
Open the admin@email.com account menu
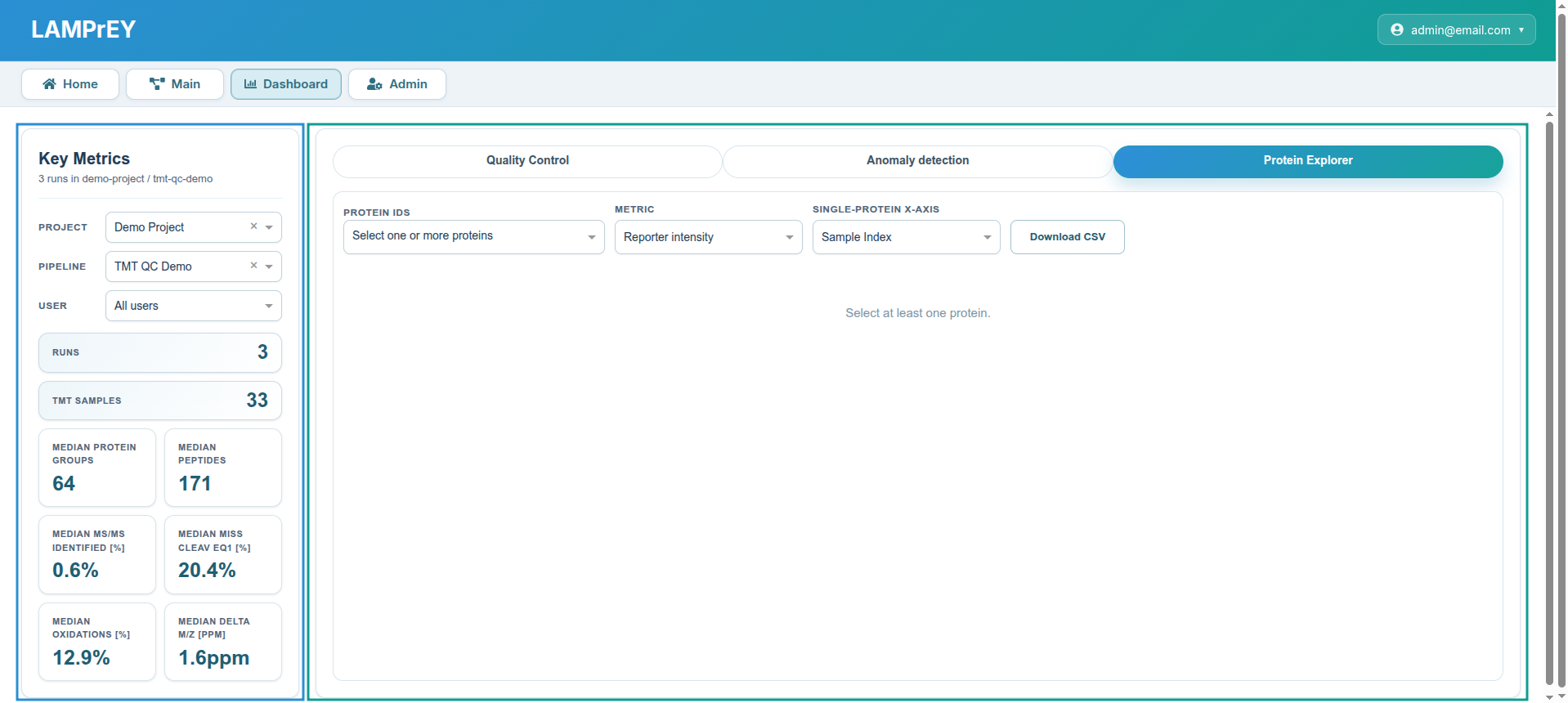pos(1456,30)
